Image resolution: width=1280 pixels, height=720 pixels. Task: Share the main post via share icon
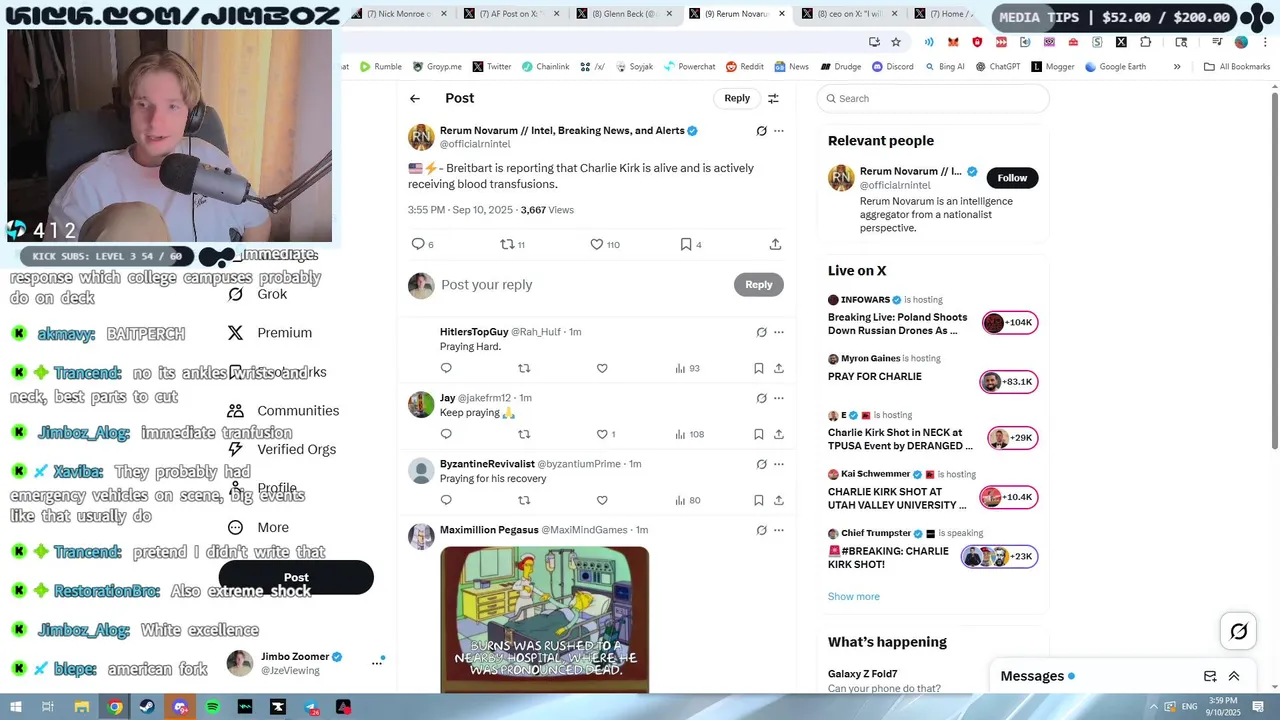[x=775, y=244]
